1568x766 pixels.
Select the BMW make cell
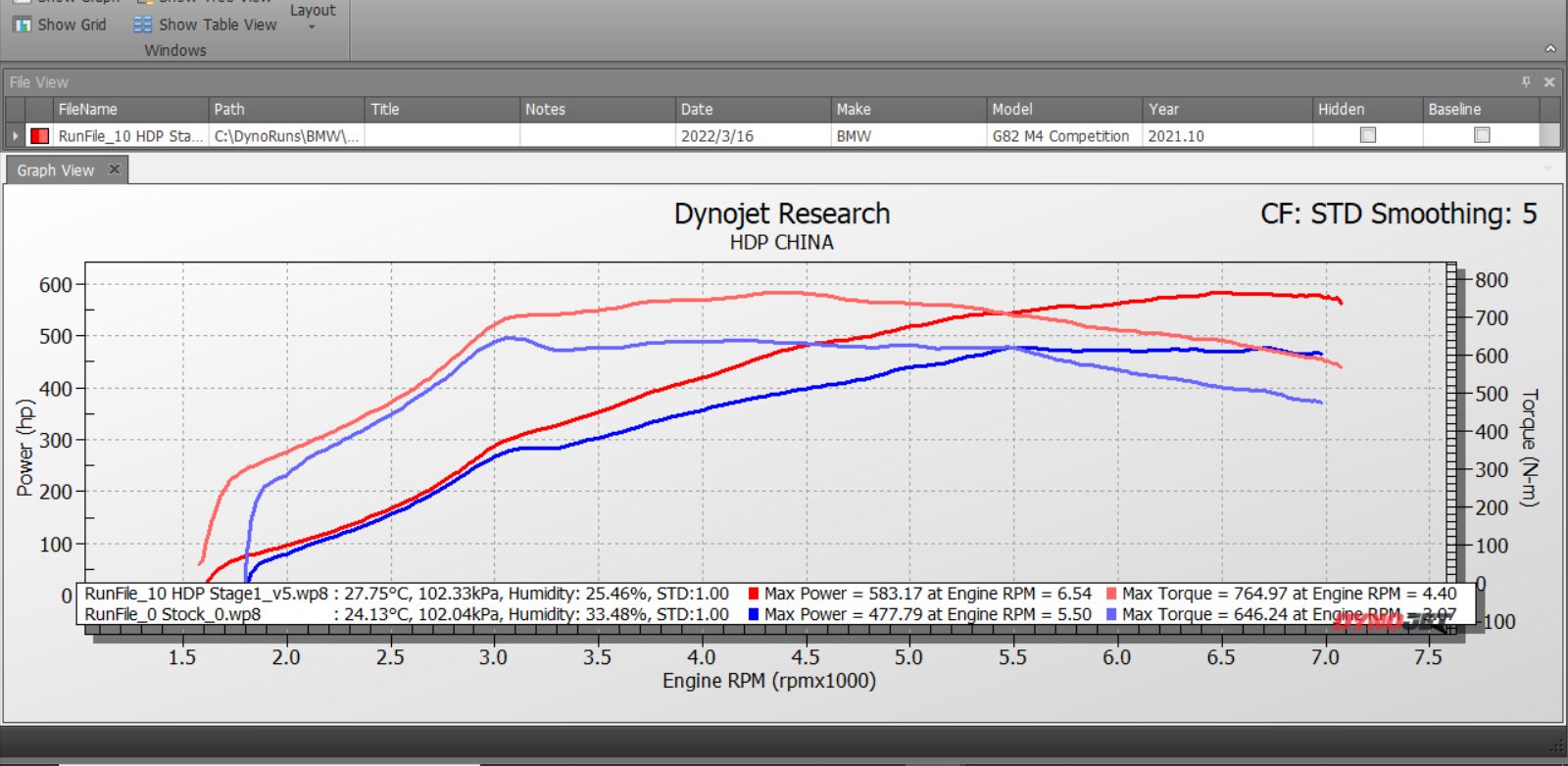coord(908,136)
